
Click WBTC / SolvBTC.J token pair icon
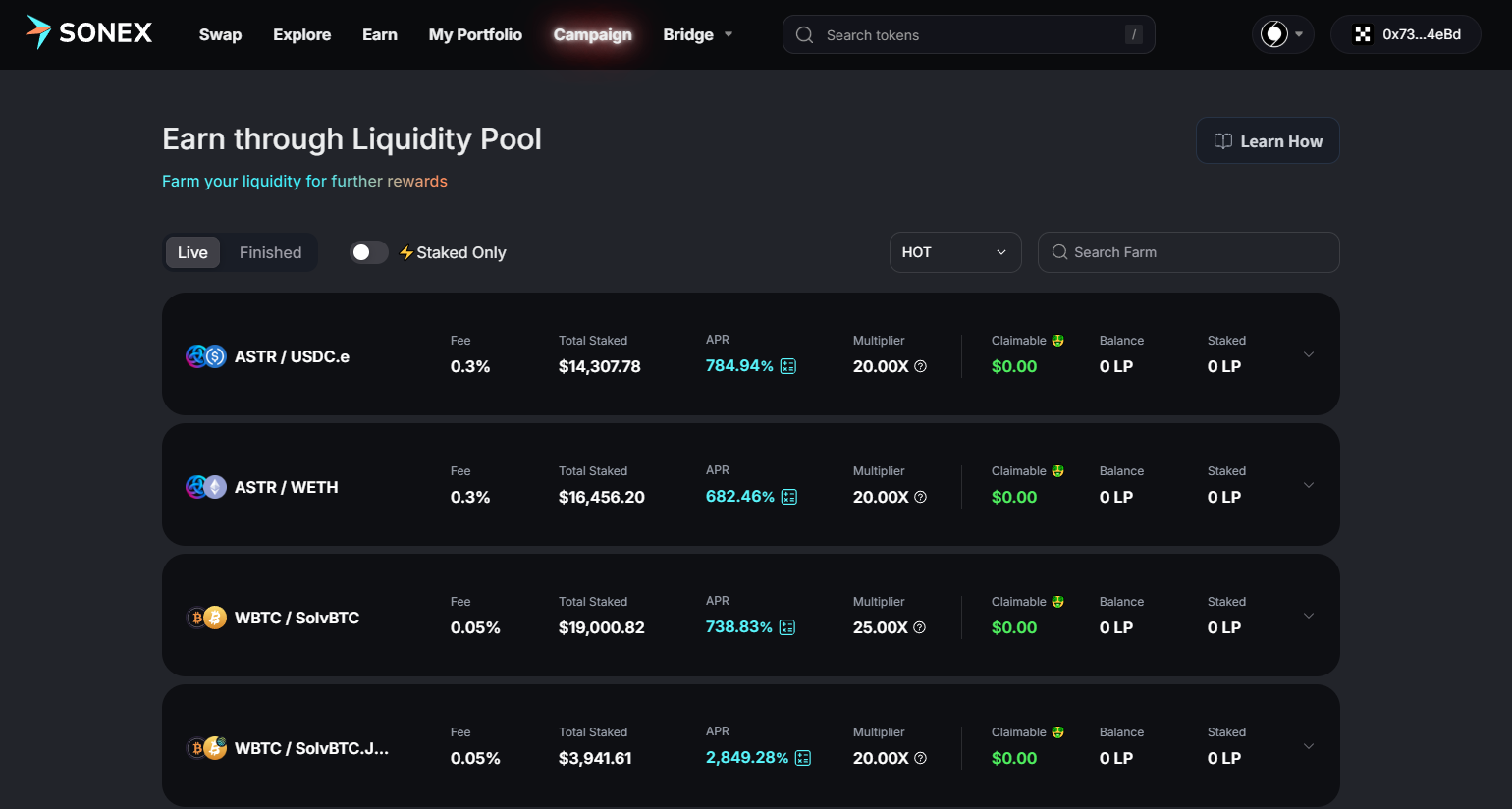(206, 748)
